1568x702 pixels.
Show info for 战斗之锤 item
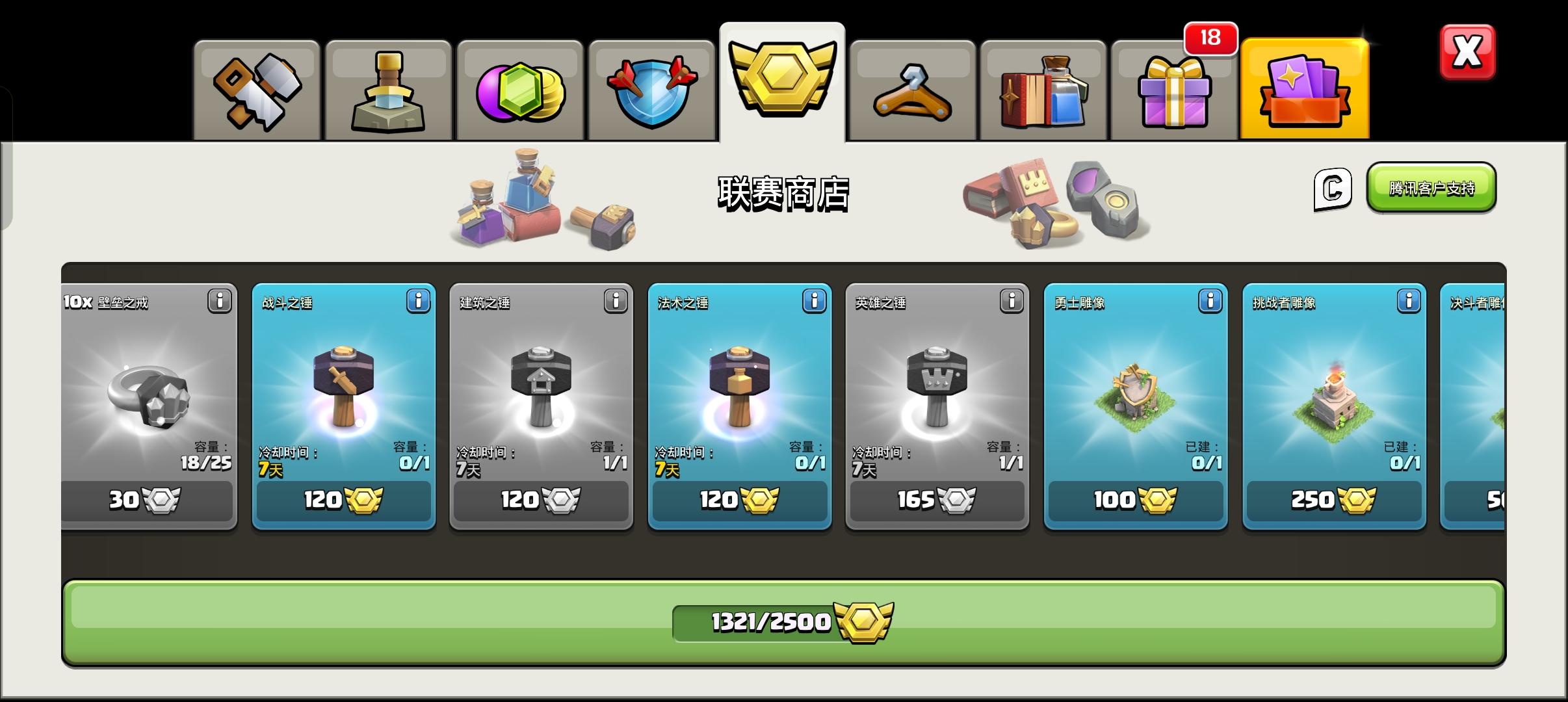tap(419, 301)
